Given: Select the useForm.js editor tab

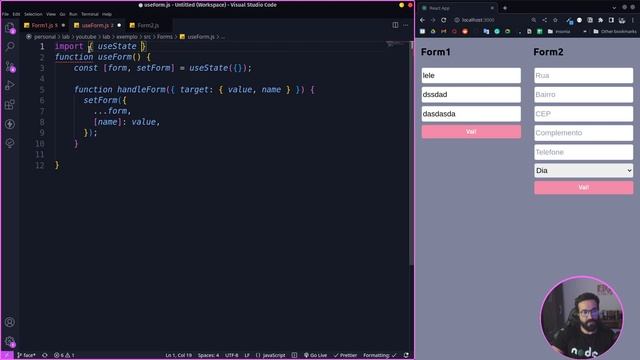Looking at the screenshot, I should pos(97,25).
